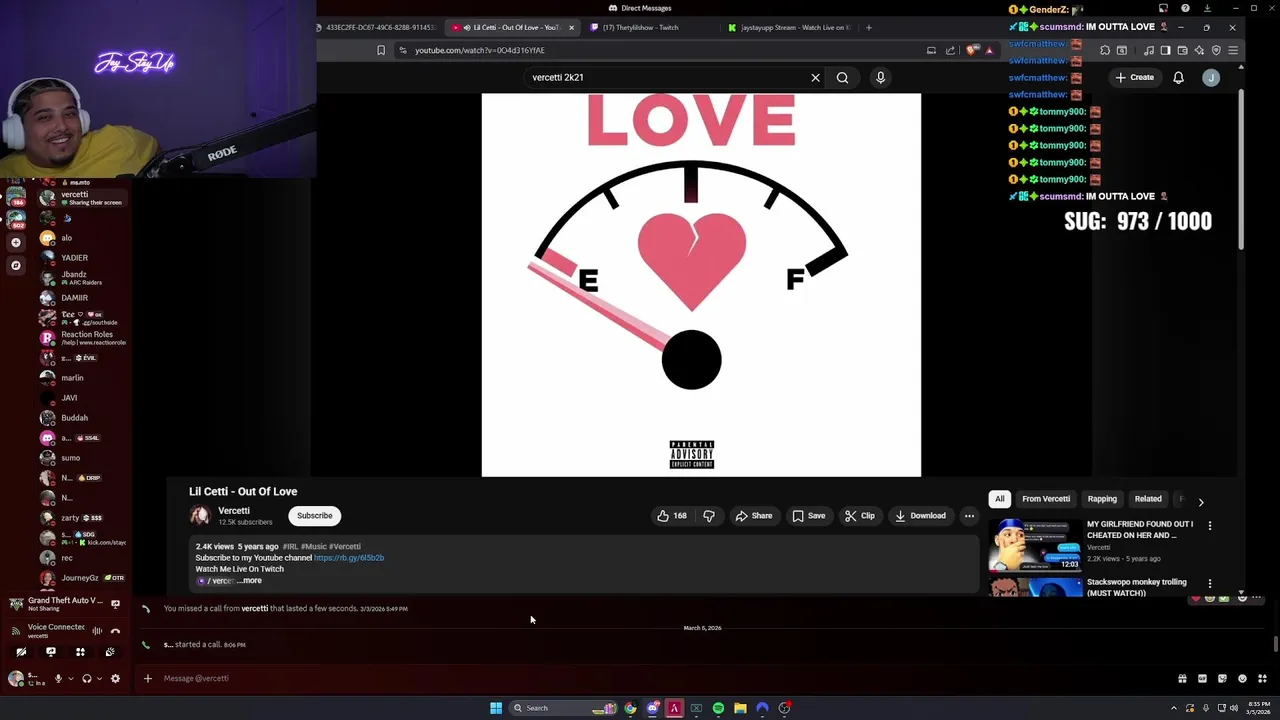Like the Out Of Love video
Viewport: 1280px width, 720px height.
click(x=671, y=516)
